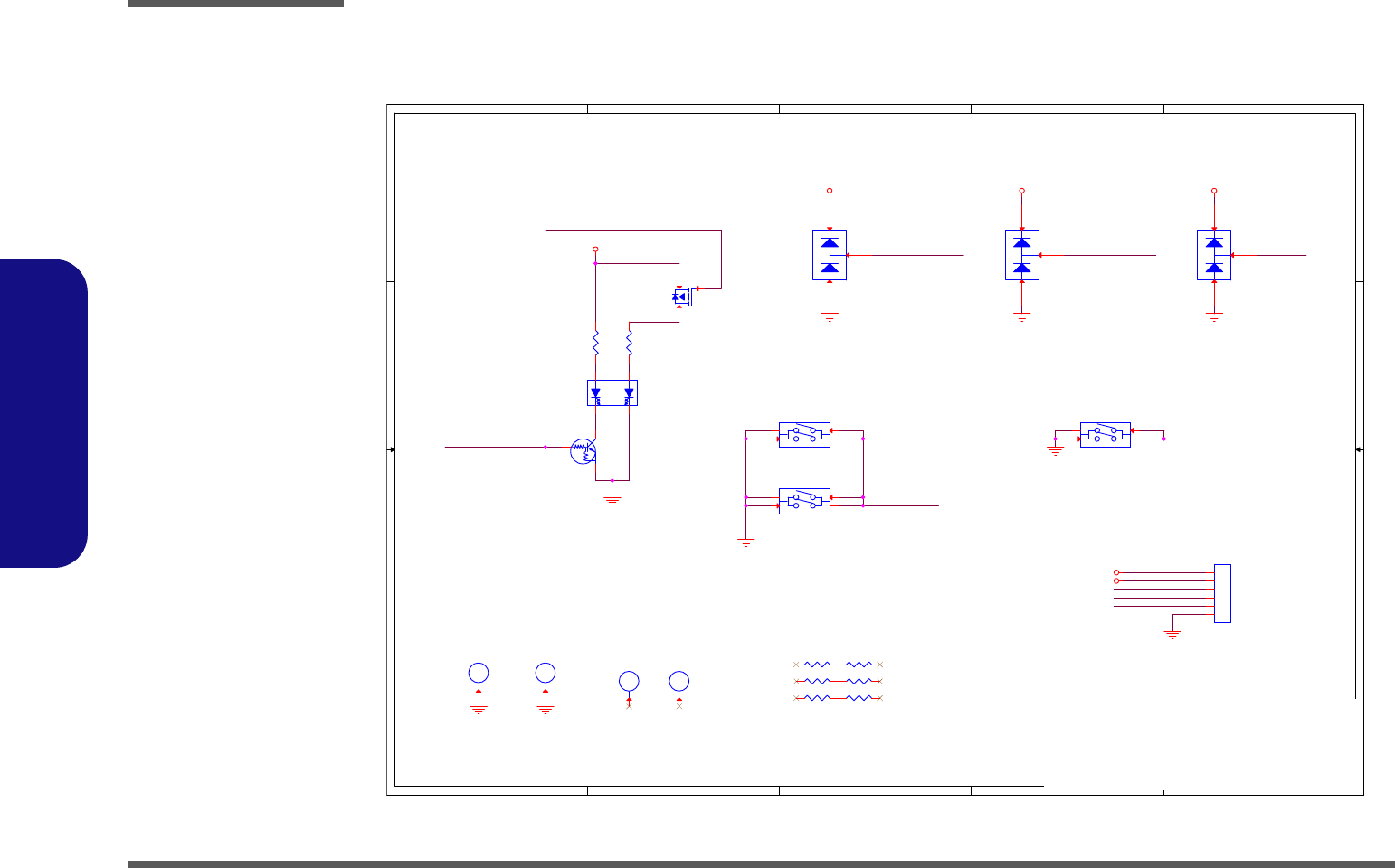Click the second grounded circle pad

pyautogui.click(x=545, y=673)
